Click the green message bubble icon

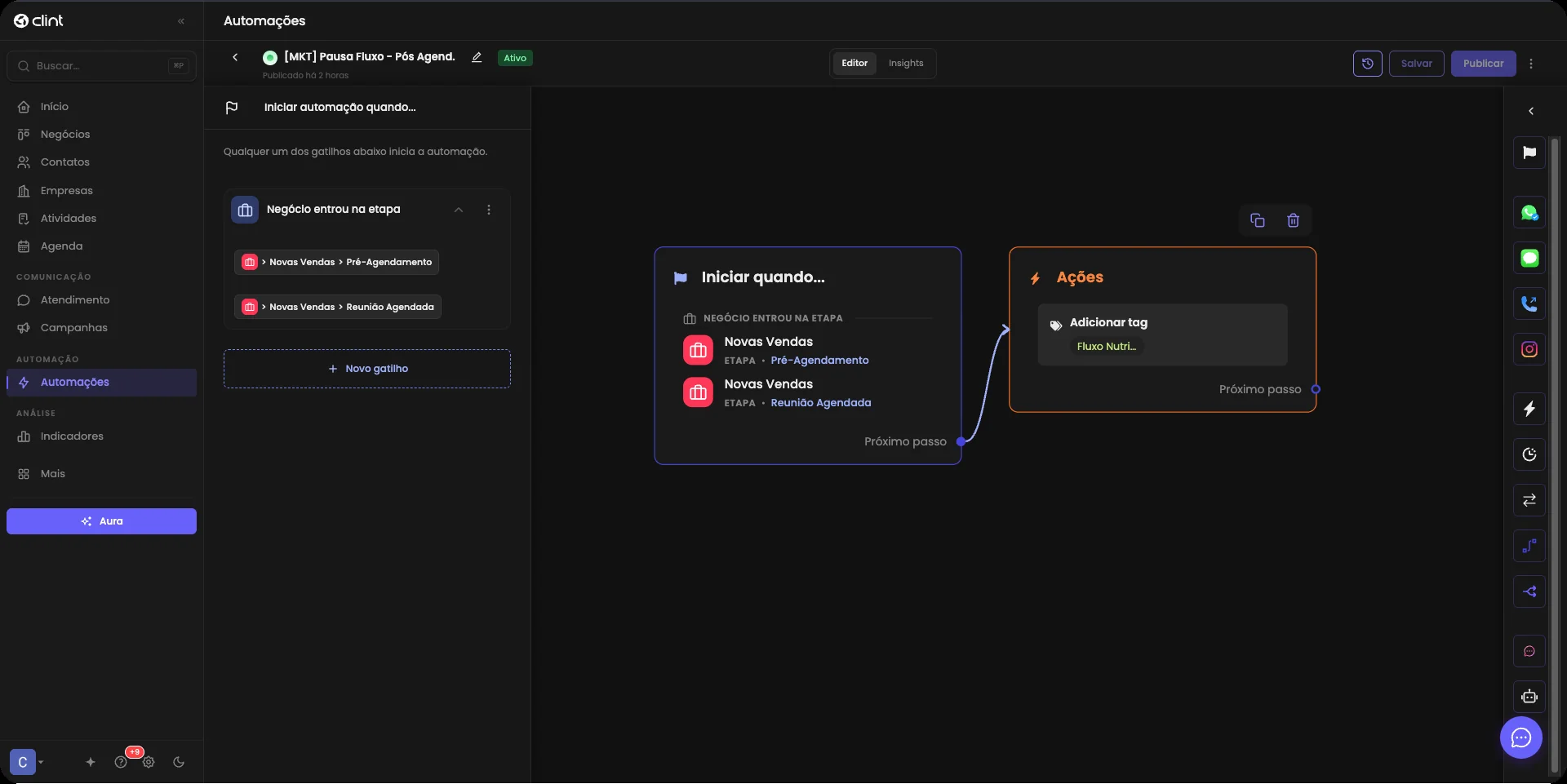[x=1529, y=259]
